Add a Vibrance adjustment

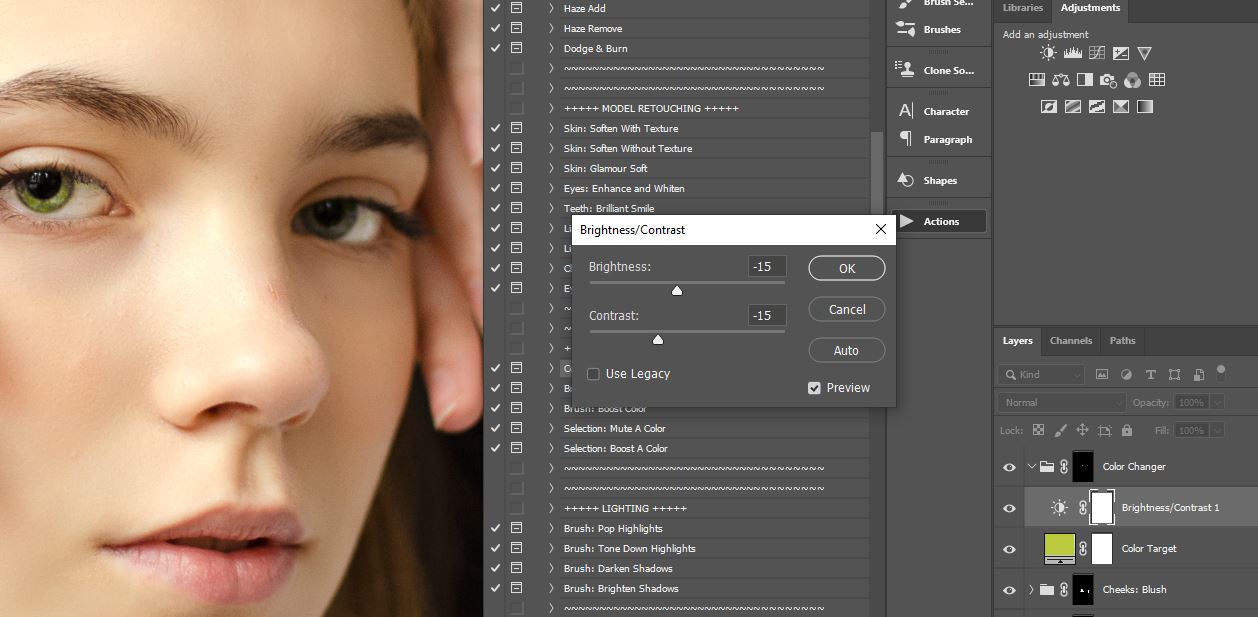pos(1145,53)
